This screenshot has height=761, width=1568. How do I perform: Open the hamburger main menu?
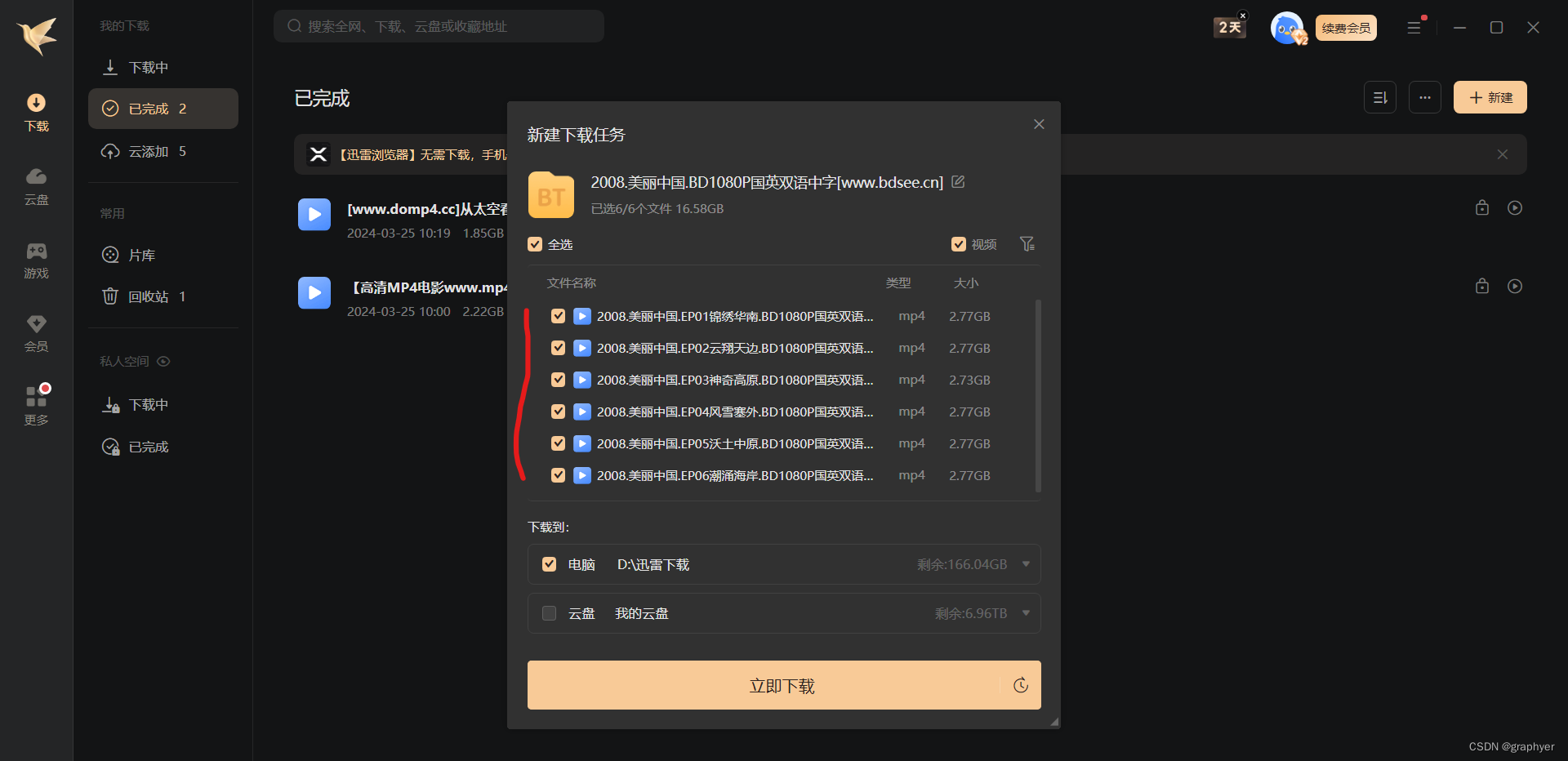[1414, 28]
